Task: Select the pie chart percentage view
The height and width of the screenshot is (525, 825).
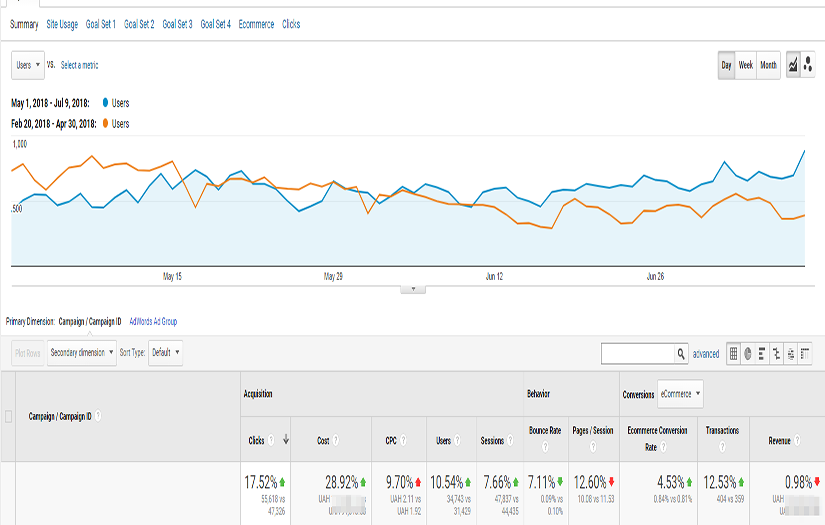Action: (748, 353)
